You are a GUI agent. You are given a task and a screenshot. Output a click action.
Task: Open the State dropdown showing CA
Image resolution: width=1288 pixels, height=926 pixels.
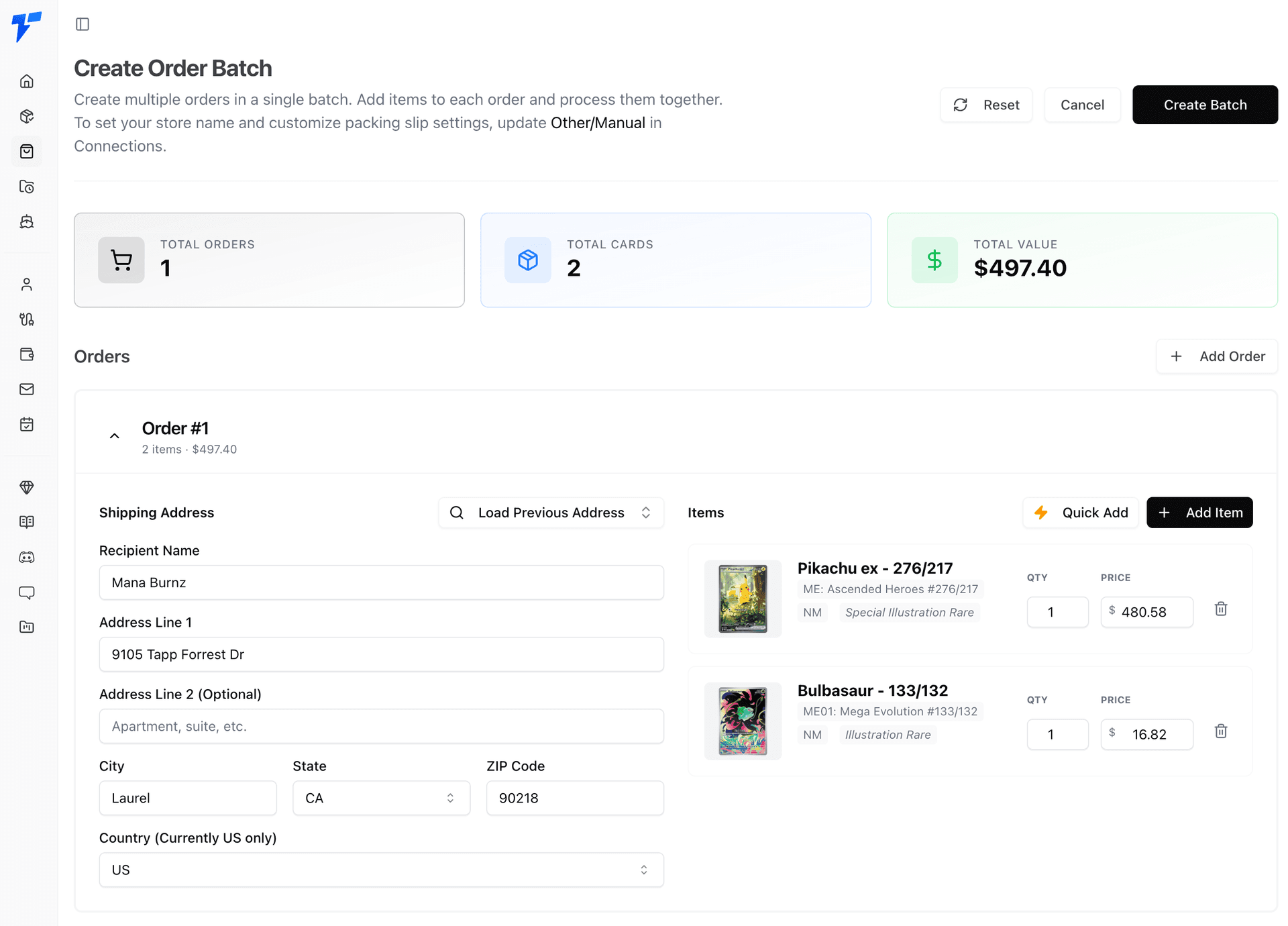[380, 798]
